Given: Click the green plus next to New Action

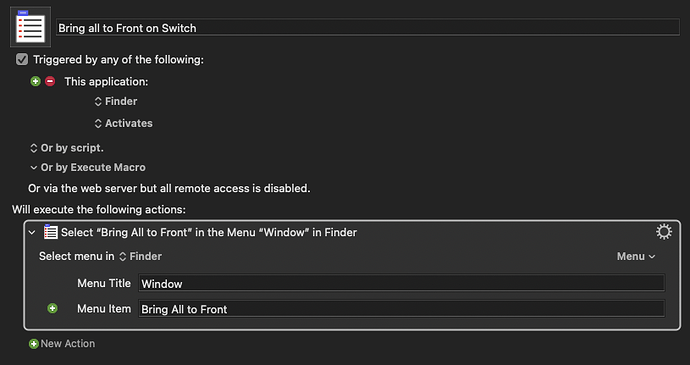Looking at the screenshot, I should 34,344.
